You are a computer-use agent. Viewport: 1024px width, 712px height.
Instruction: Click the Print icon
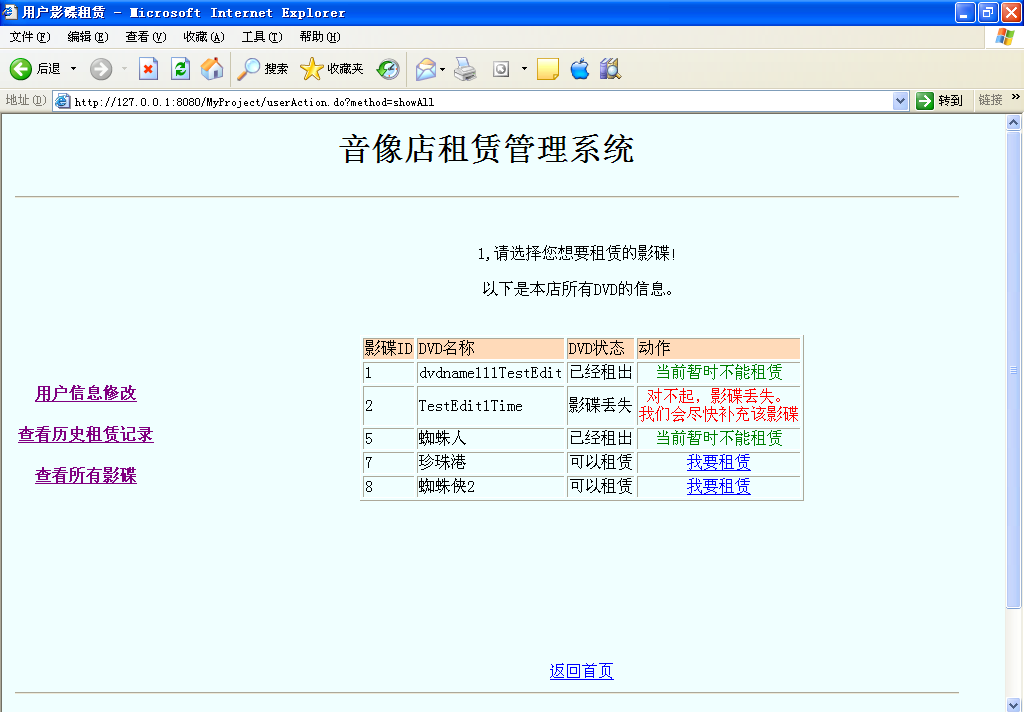465,69
